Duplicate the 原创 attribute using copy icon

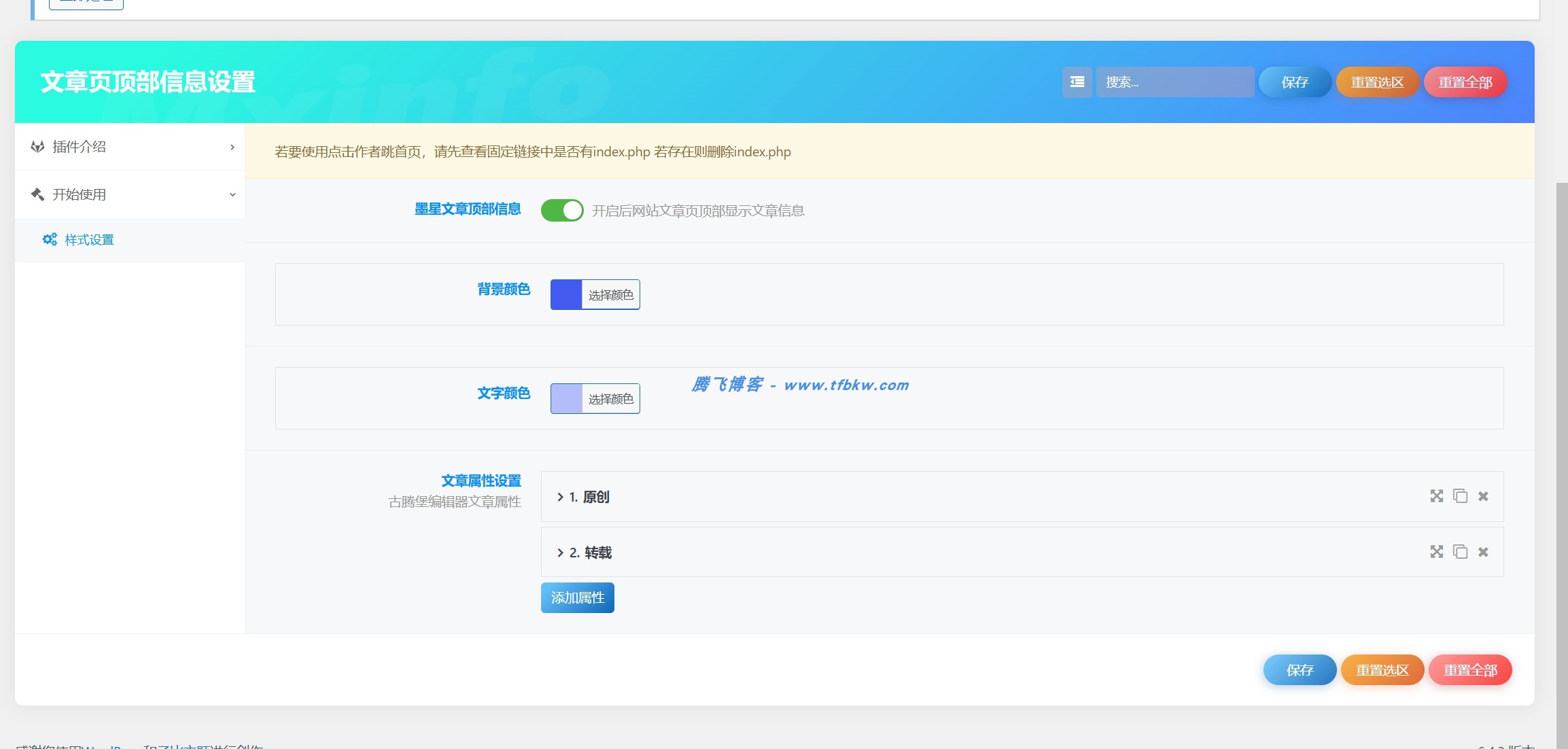1460,496
